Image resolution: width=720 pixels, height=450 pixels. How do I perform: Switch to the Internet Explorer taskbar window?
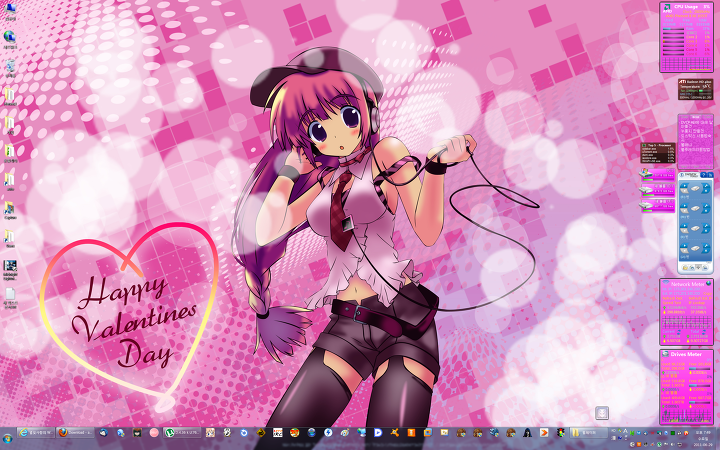pyautogui.click(x=36, y=433)
